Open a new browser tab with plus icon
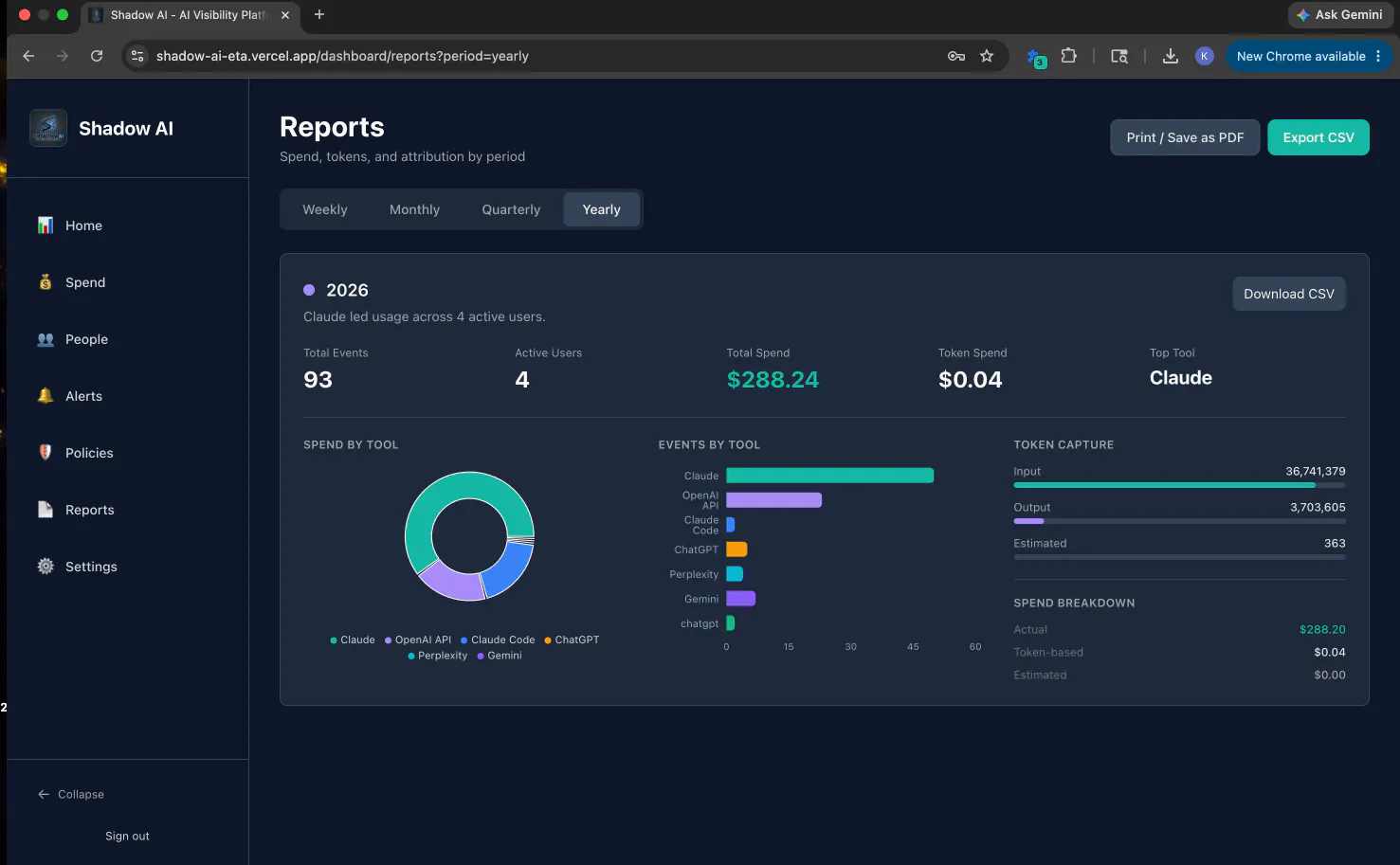The image size is (1400, 865). pyautogui.click(x=319, y=14)
